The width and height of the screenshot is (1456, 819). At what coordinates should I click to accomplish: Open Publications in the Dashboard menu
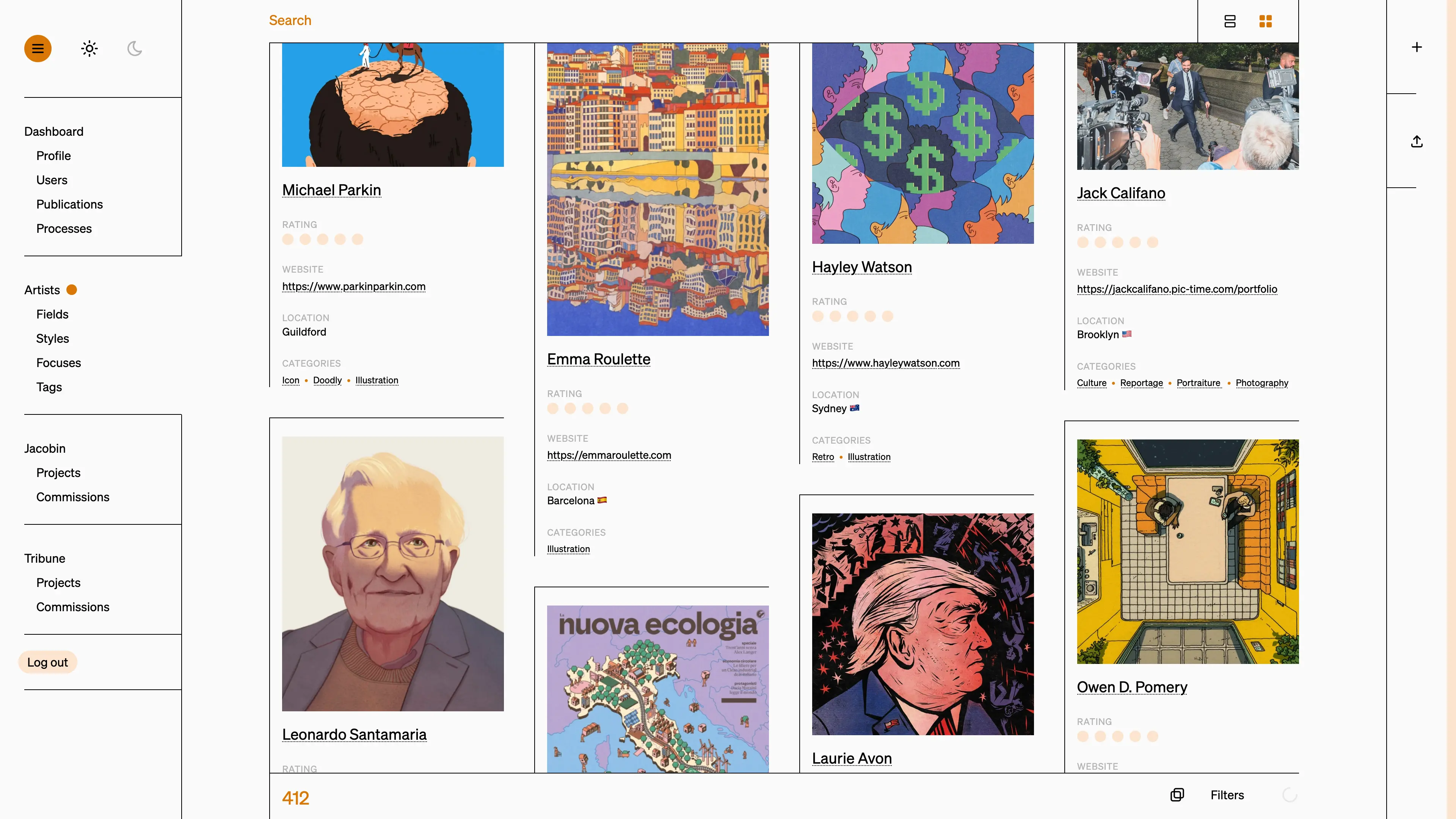click(69, 204)
